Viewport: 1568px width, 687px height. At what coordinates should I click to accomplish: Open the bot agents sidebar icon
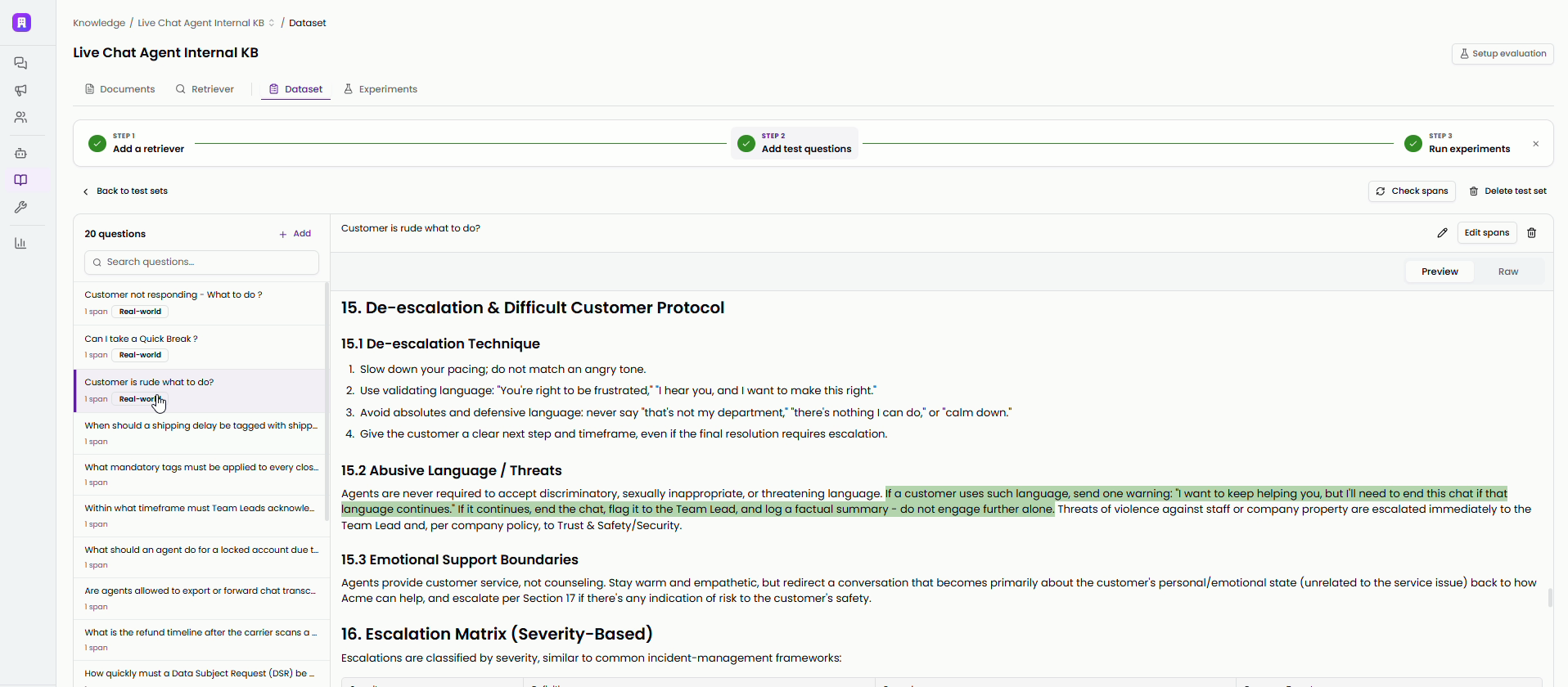(x=21, y=153)
